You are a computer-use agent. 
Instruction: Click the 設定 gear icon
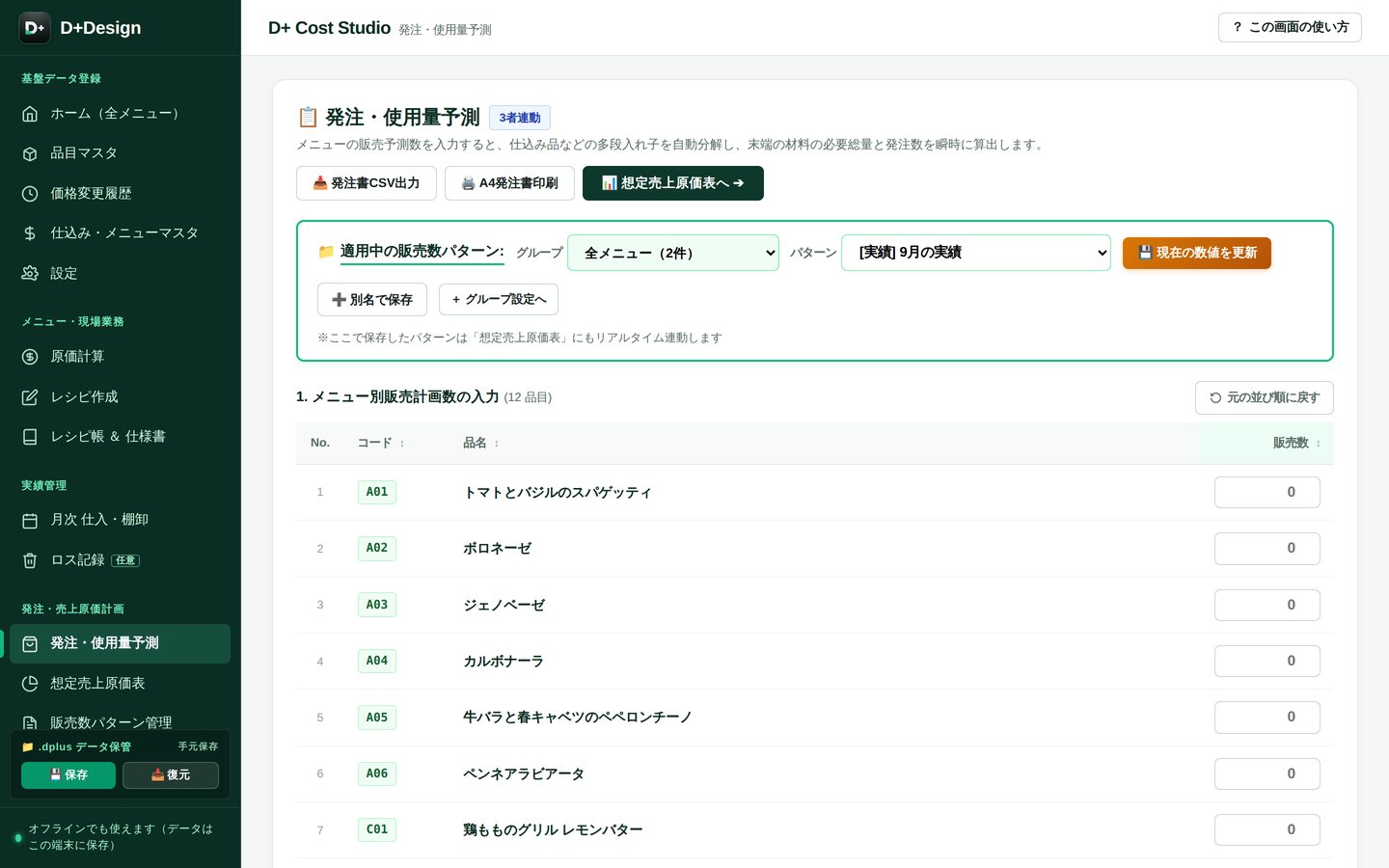[30, 274]
